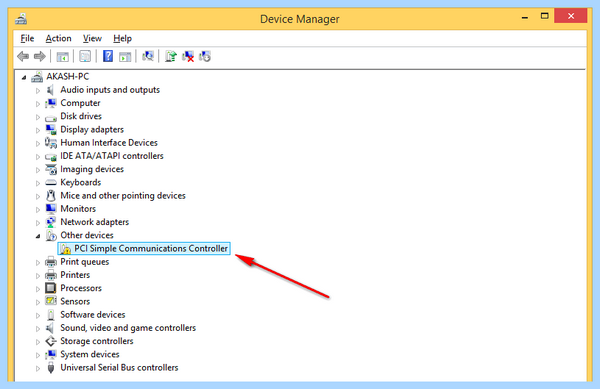Click the Uninstall device red X icon
Screen dimensions: 600x389
tap(188, 57)
